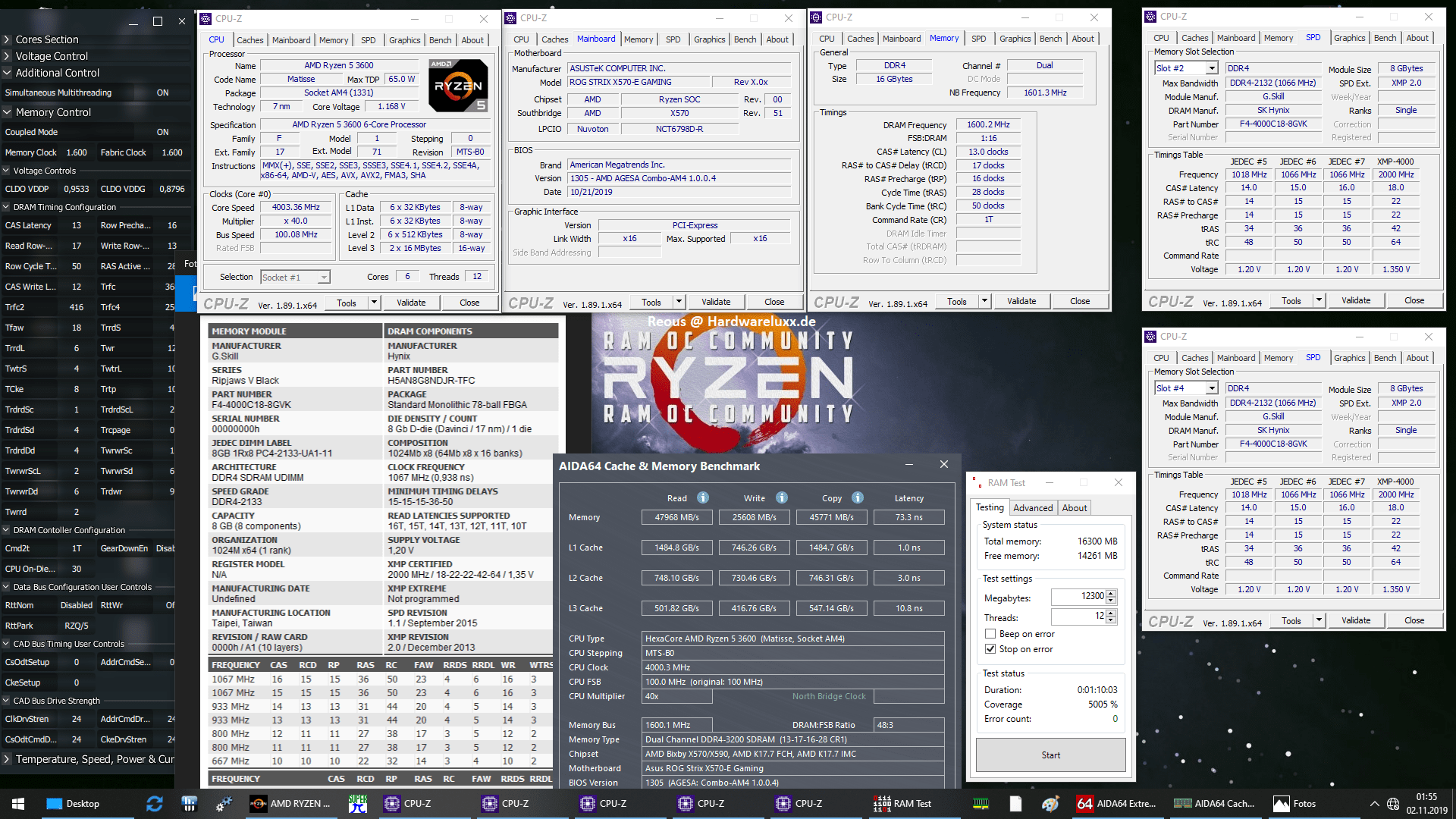Click the taskbar clock showing 01:55

(1426, 804)
